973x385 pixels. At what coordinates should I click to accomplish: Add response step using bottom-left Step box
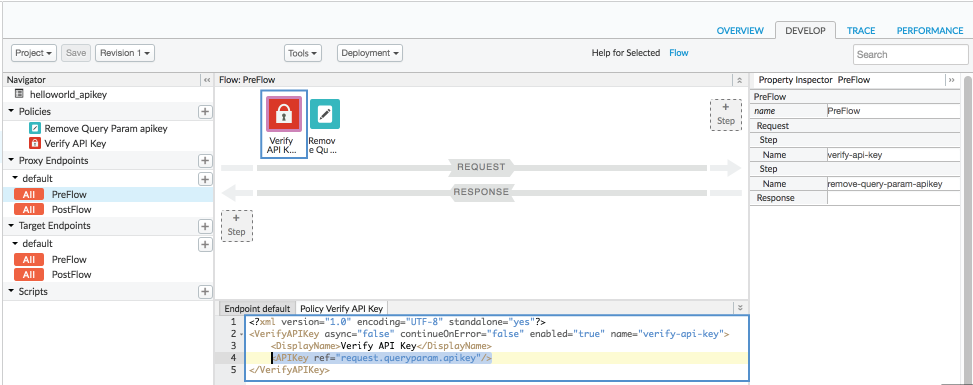(237, 225)
